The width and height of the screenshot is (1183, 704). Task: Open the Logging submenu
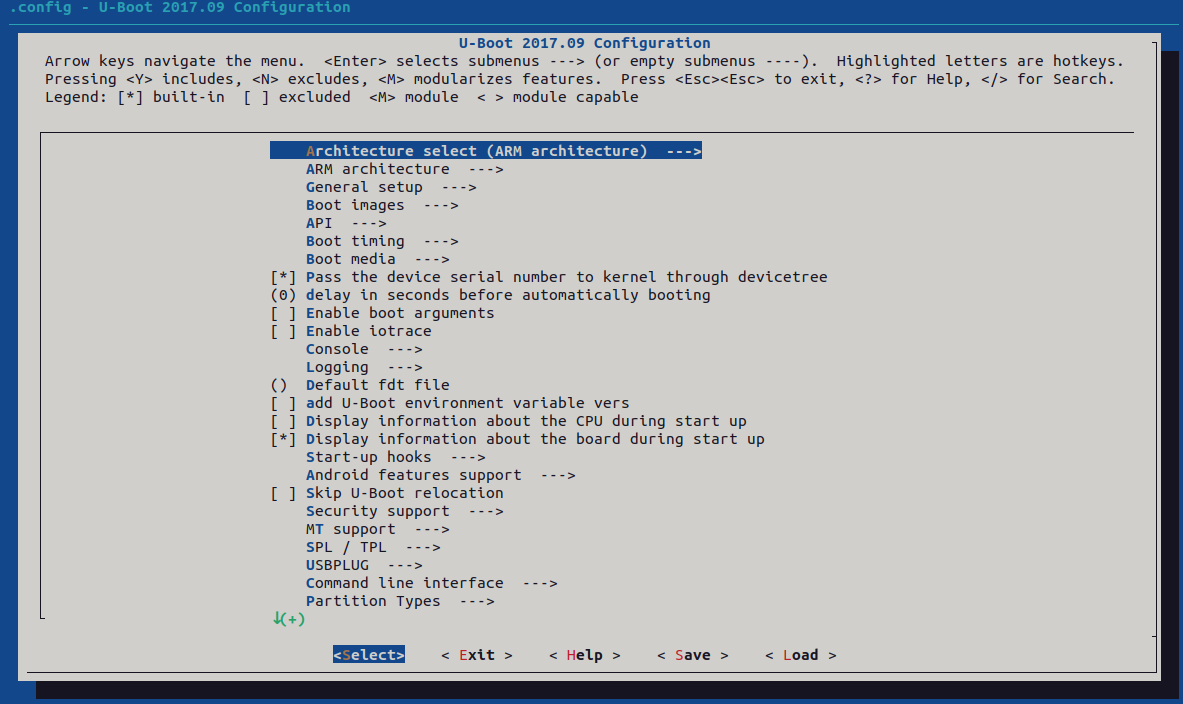(364, 367)
